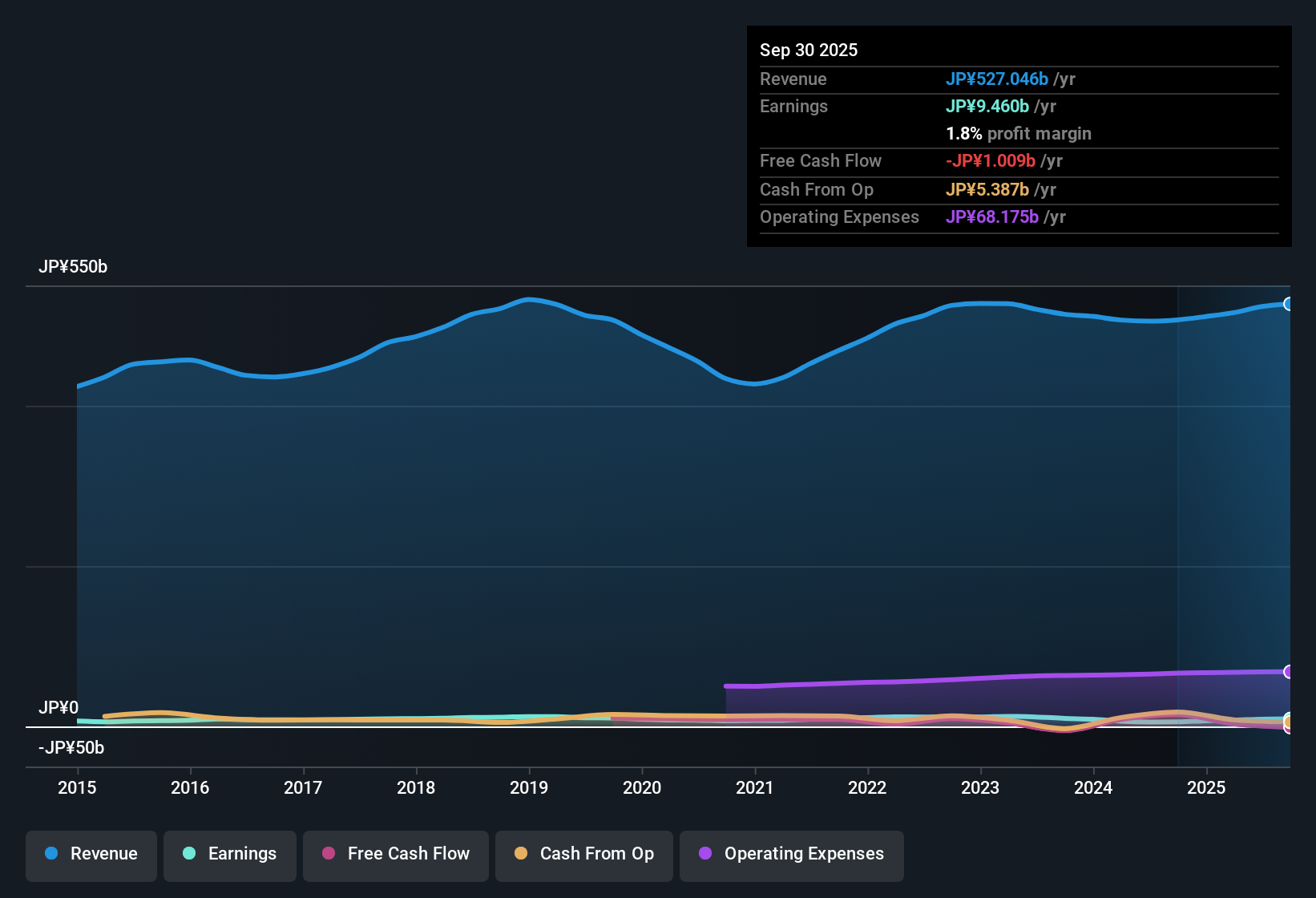Expand the Free Cash Flow legend item
The height and width of the screenshot is (898, 1316).
(x=395, y=854)
